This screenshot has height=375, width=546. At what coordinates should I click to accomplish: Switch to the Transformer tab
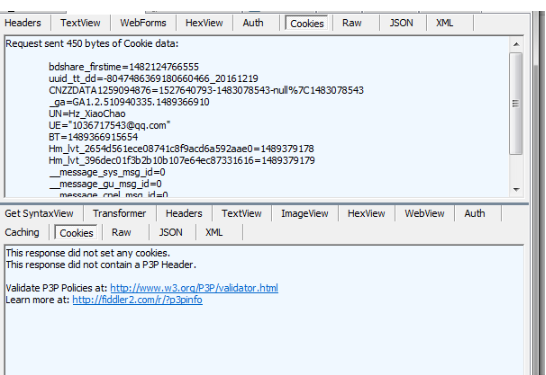(x=119, y=213)
